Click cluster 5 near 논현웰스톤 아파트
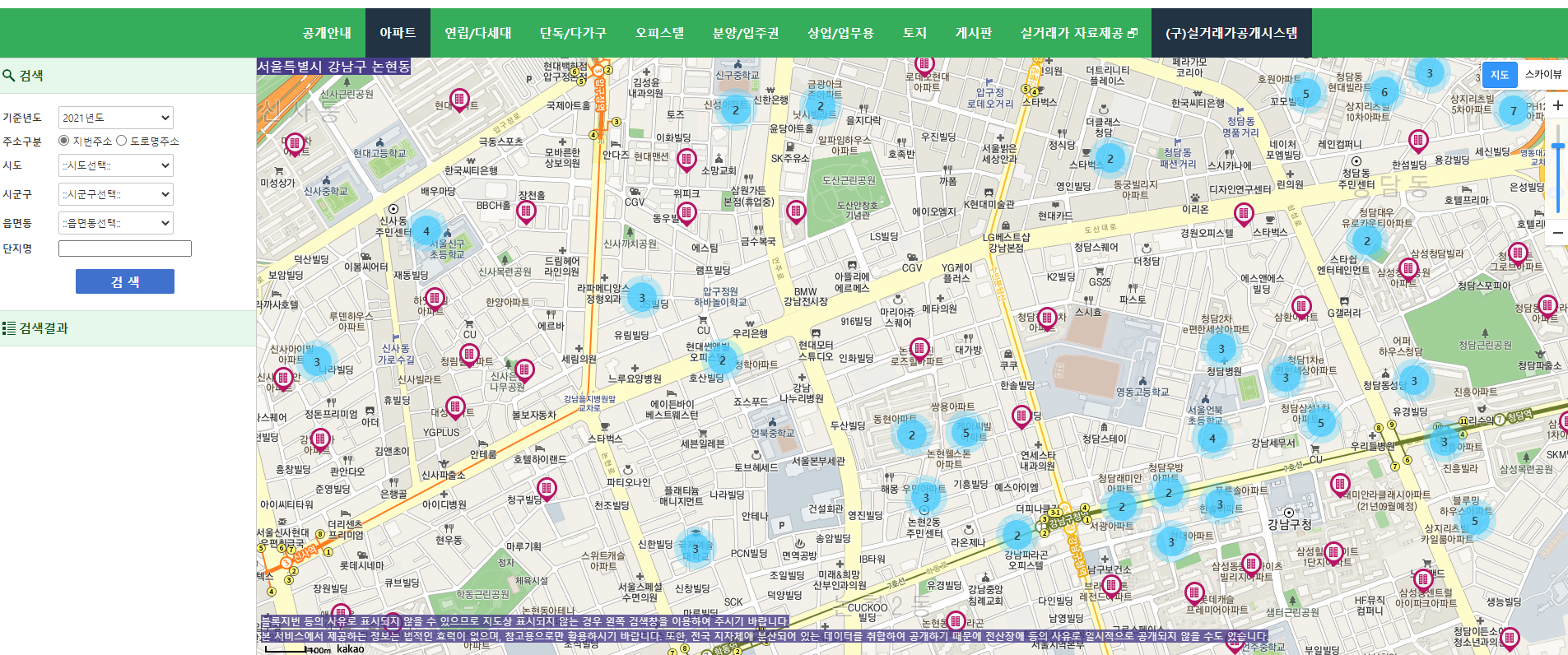The width and height of the screenshot is (1568, 655). point(966,433)
